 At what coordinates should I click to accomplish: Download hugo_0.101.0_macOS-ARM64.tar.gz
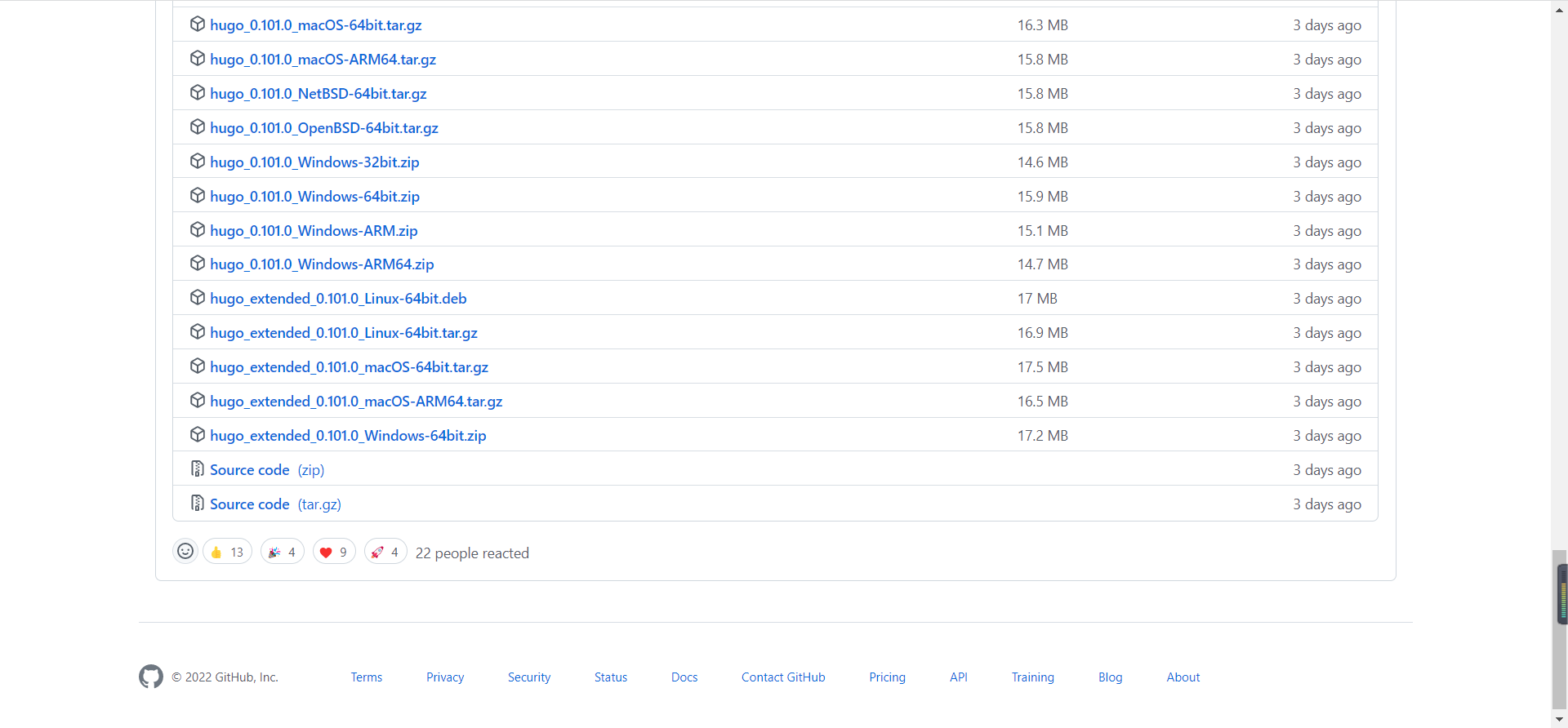click(323, 60)
